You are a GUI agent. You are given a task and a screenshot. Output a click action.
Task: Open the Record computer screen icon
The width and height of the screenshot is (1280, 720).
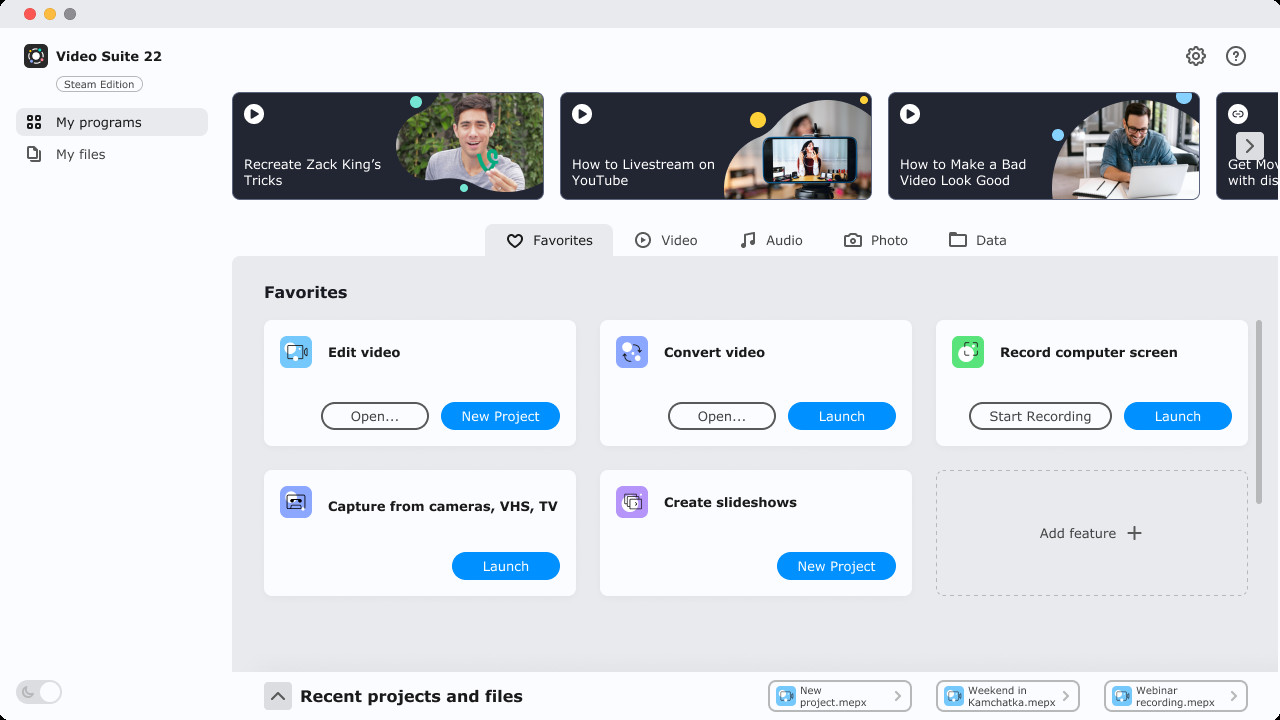[x=967, y=351]
